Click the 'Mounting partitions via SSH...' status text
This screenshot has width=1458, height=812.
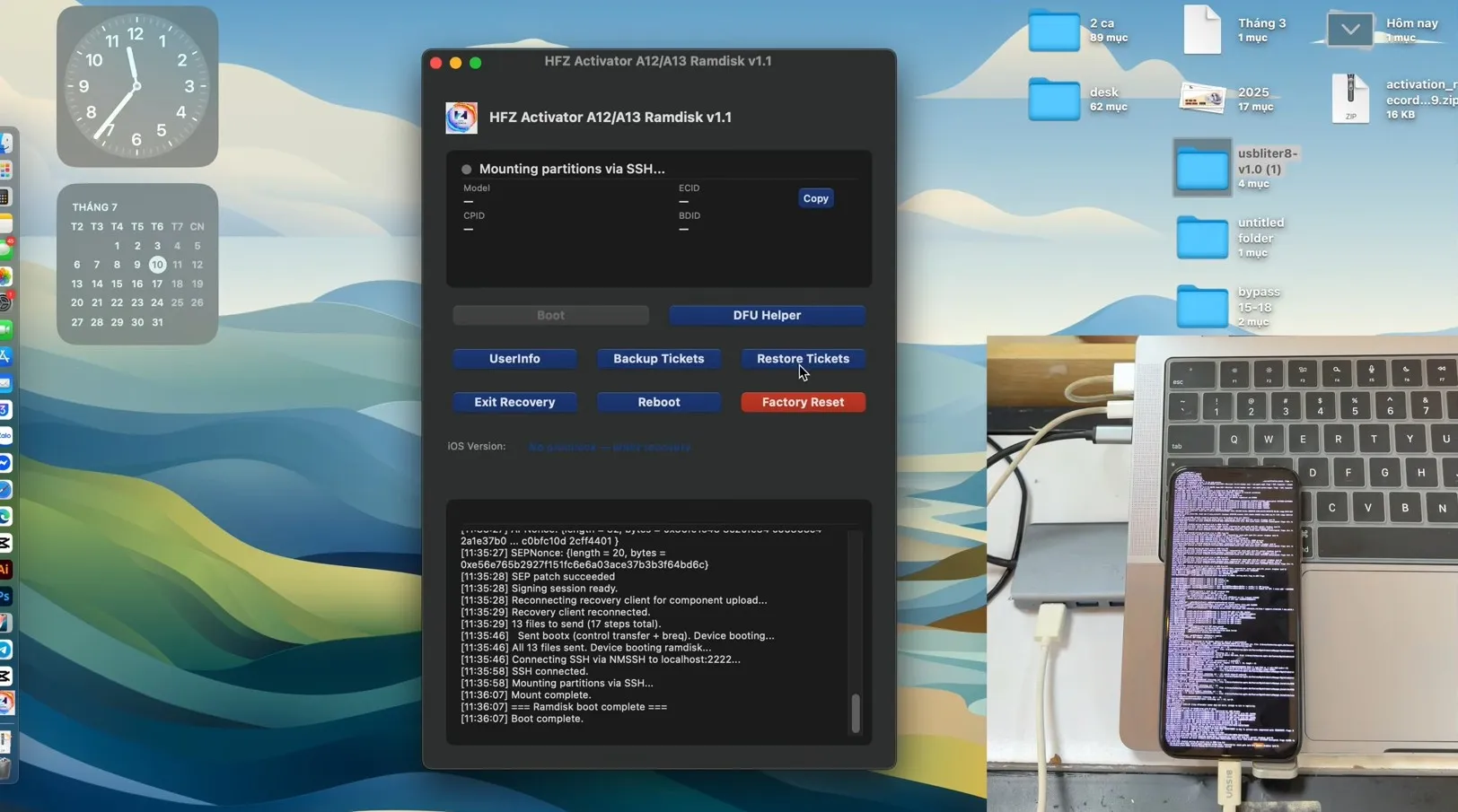click(572, 169)
